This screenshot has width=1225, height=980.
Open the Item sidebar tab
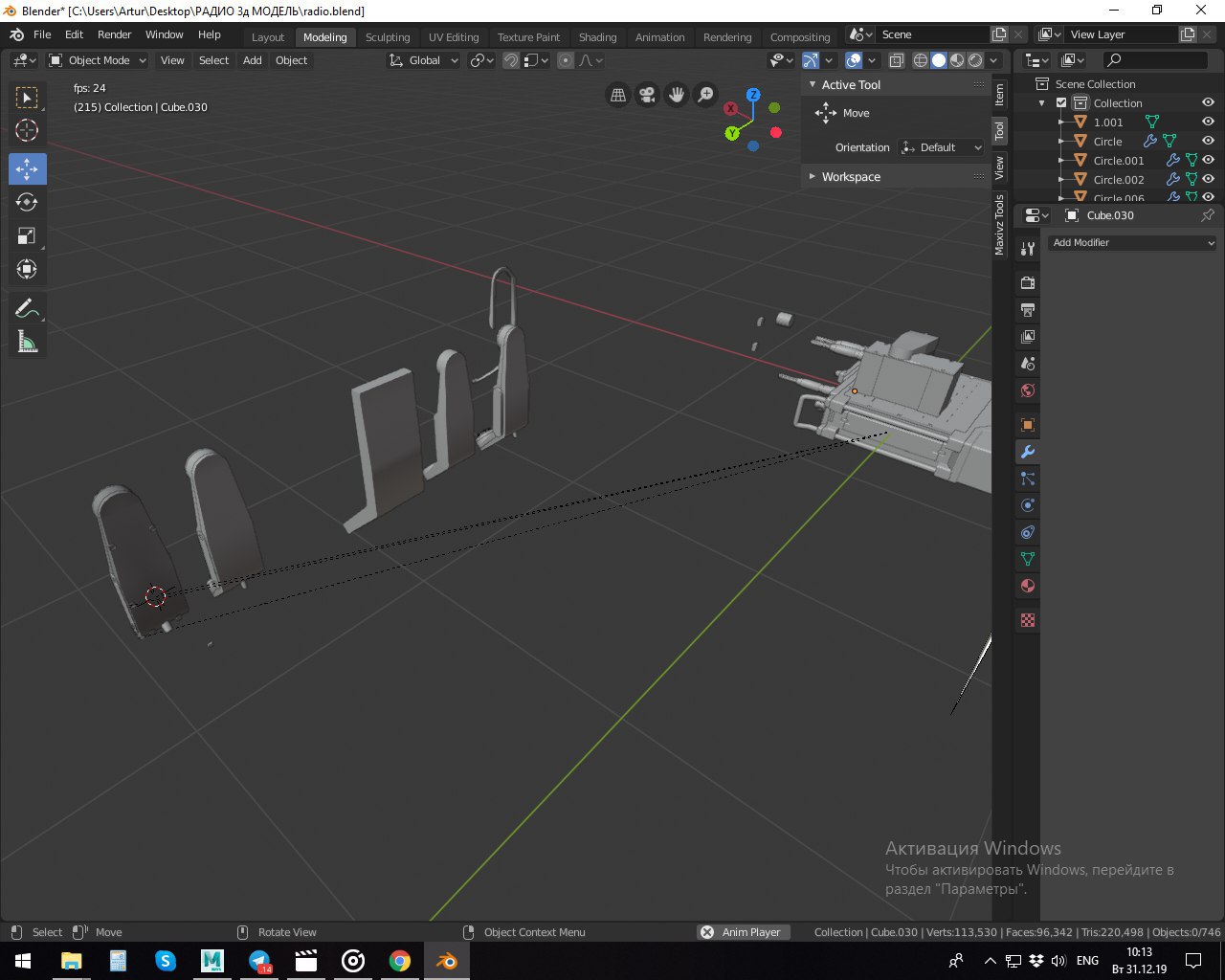pyautogui.click(x=999, y=95)
